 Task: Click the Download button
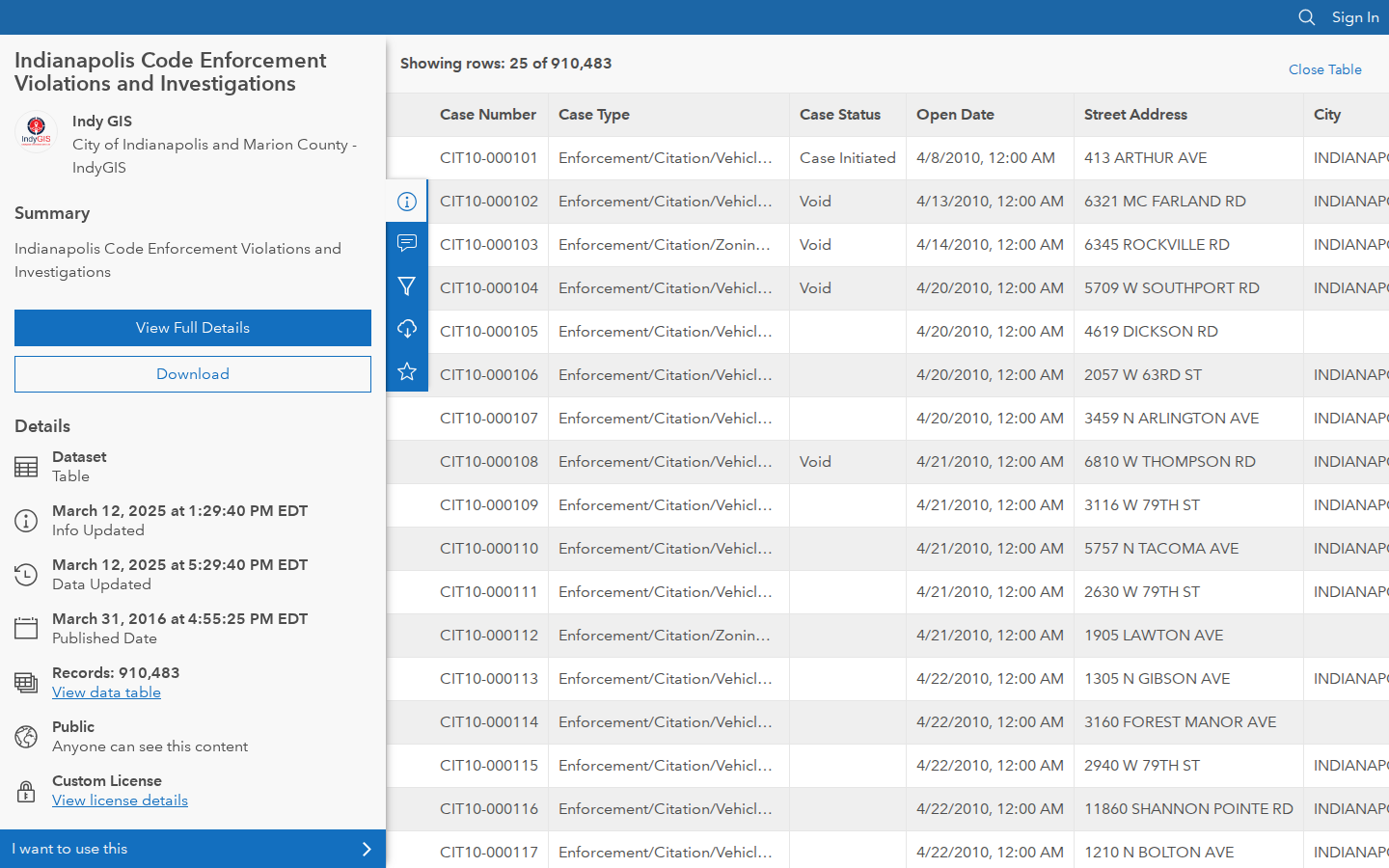[193, 374]
